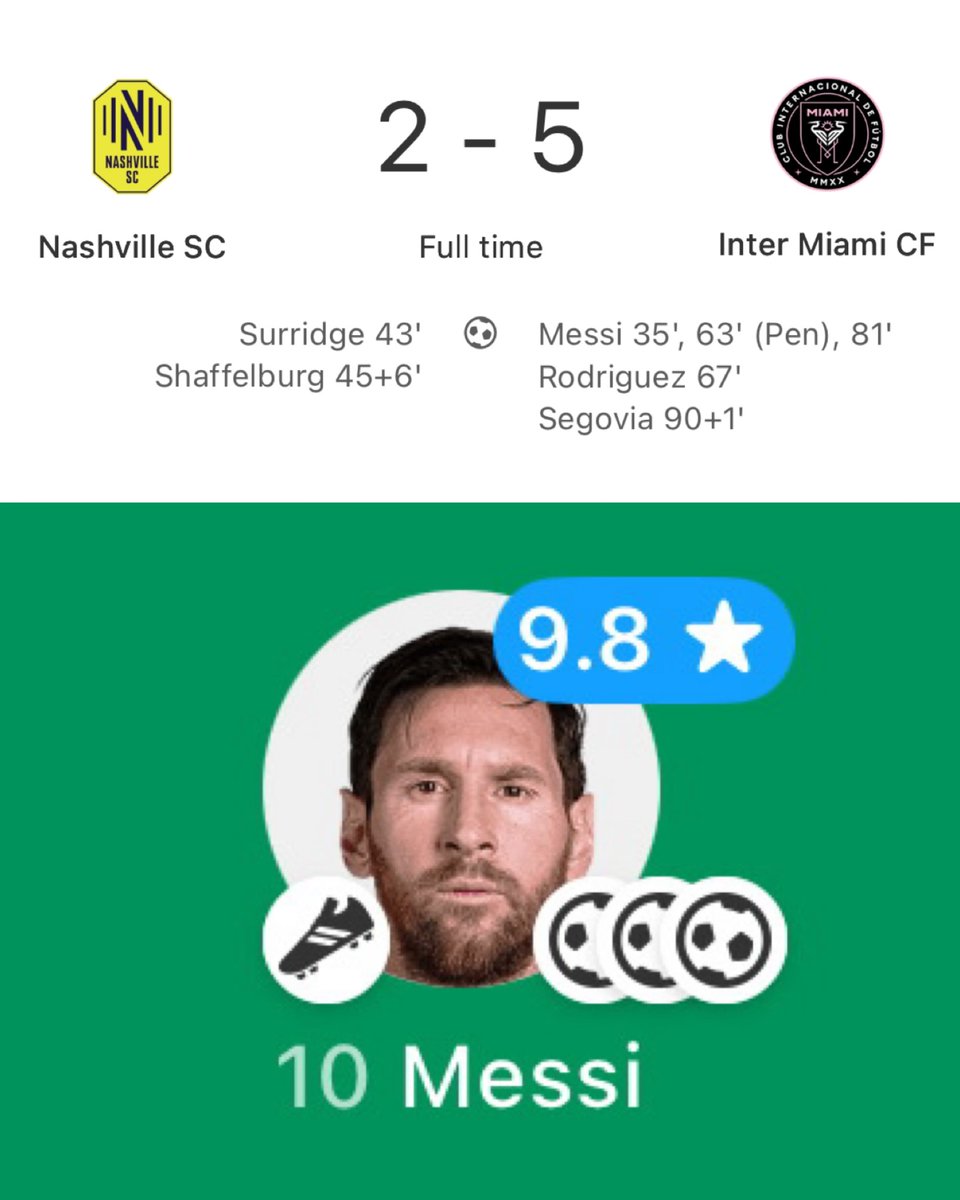Click the 10 Messi player name
Image resolution: width=960 pixels, height=1200 pixels.
click(458, 1078)
